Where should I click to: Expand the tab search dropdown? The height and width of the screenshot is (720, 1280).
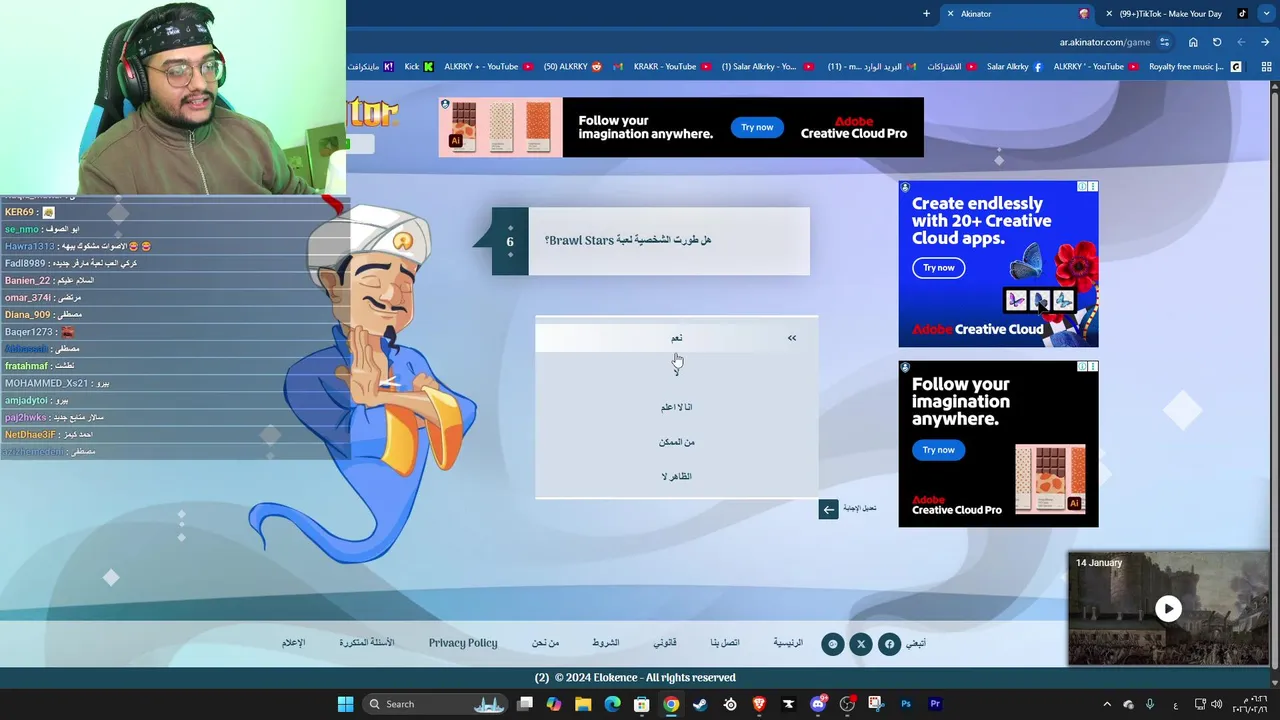coord(1266,14)
